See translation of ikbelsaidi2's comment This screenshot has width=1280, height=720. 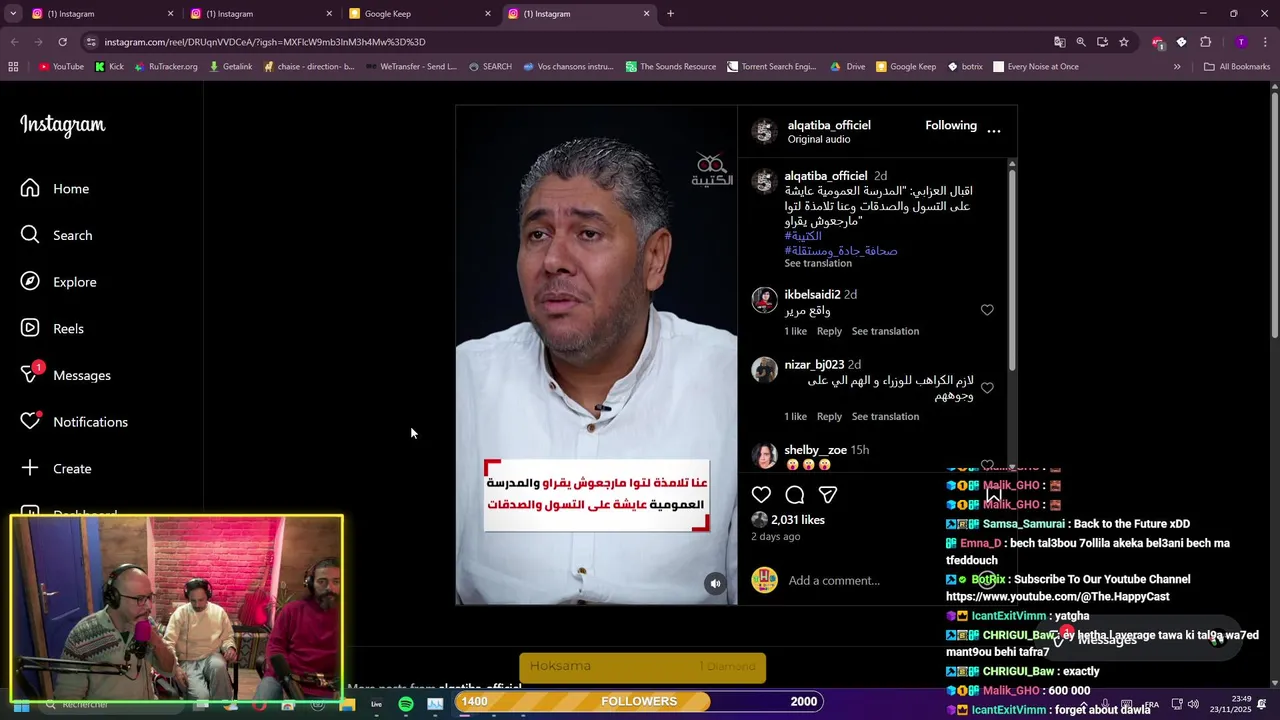pyautogui.click(x=885, y=331)
